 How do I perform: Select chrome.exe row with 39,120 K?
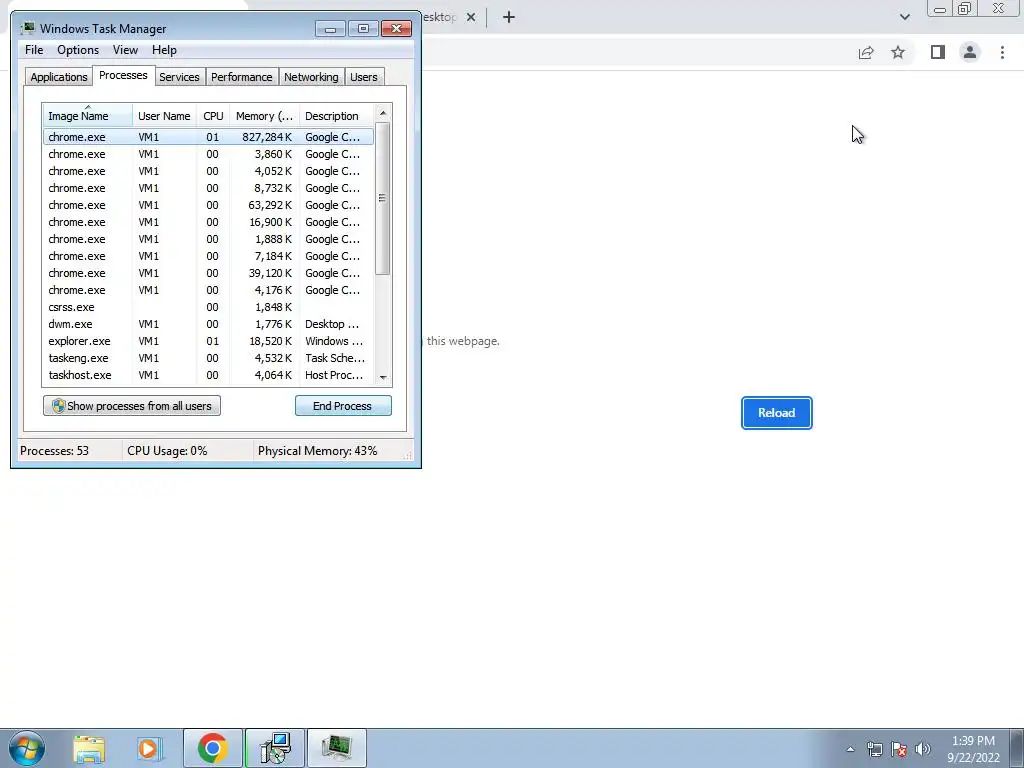point(208,273)
